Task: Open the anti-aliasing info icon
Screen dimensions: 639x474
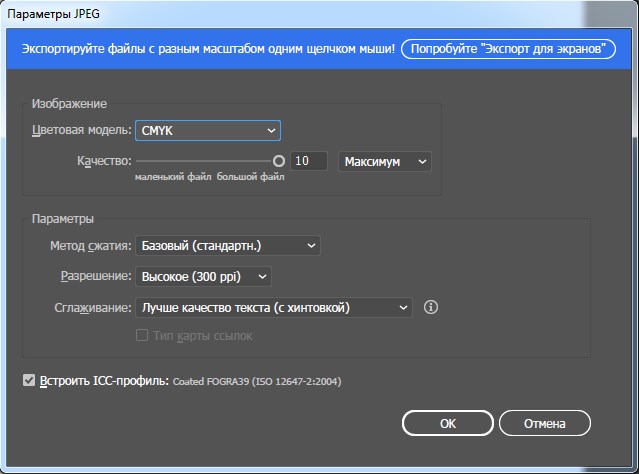Action: [x=431, y=307]
